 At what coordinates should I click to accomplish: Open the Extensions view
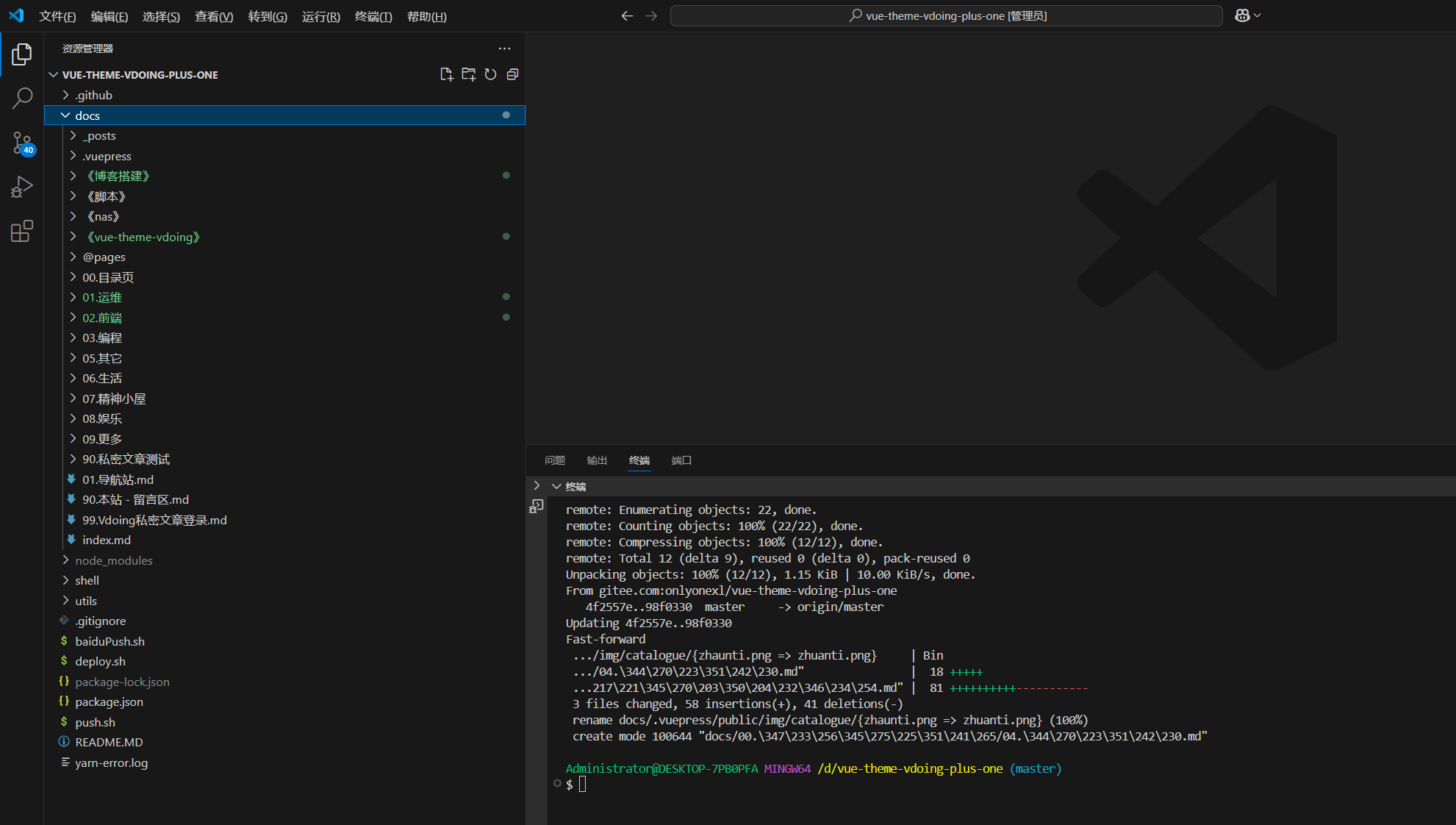pos(22,231)
